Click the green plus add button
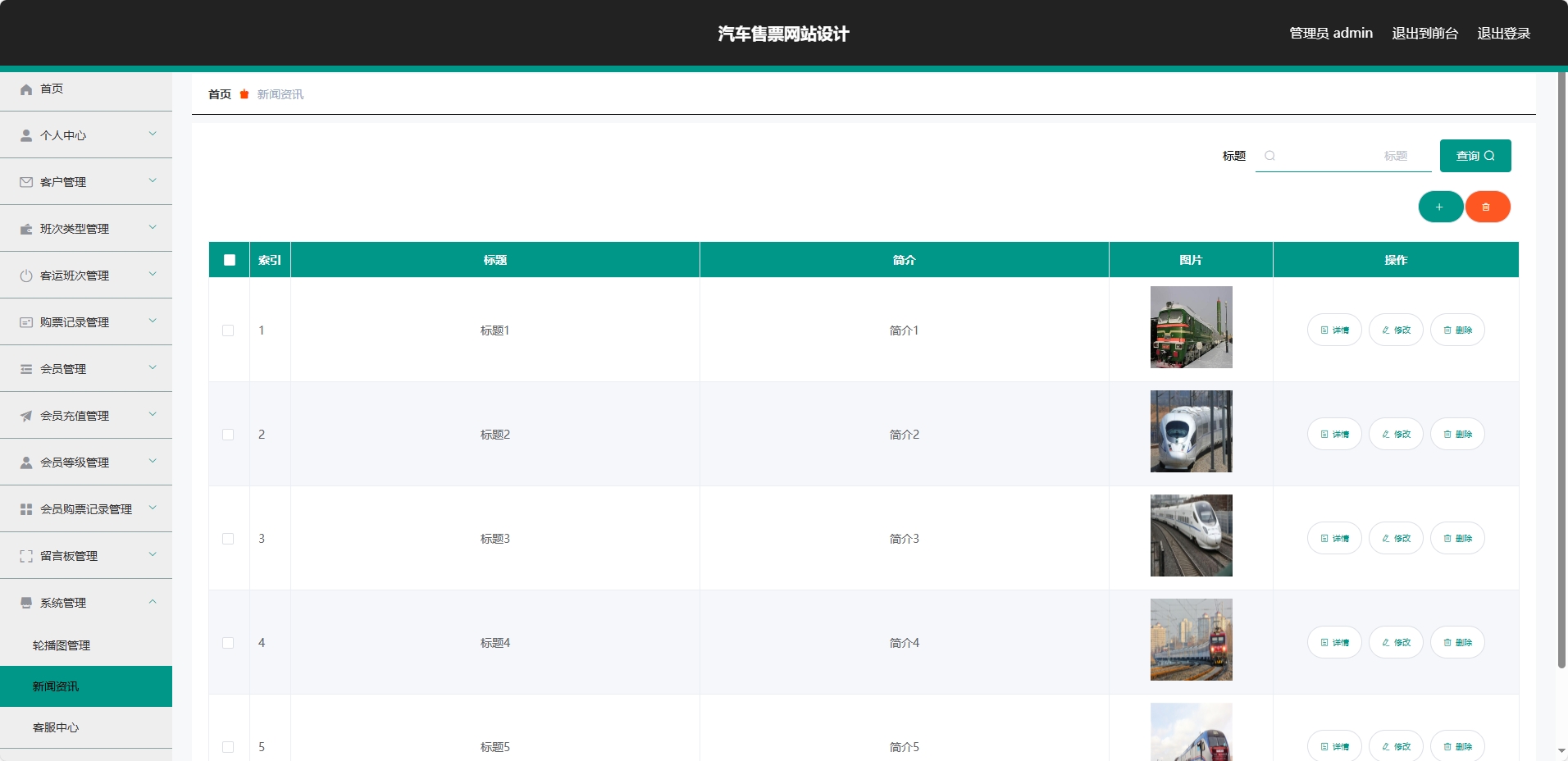The width and height of the screenshot is (1568, 761). coord(1441,207)
